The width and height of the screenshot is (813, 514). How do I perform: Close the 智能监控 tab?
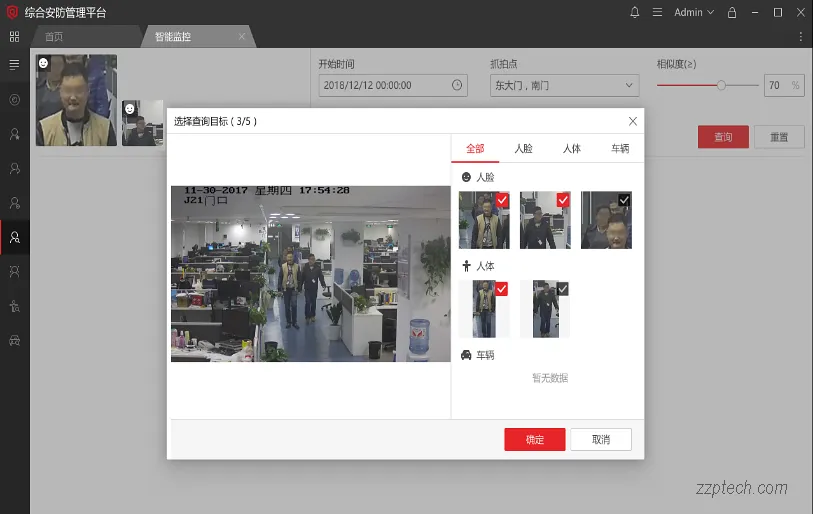click(x=241, y=37)
